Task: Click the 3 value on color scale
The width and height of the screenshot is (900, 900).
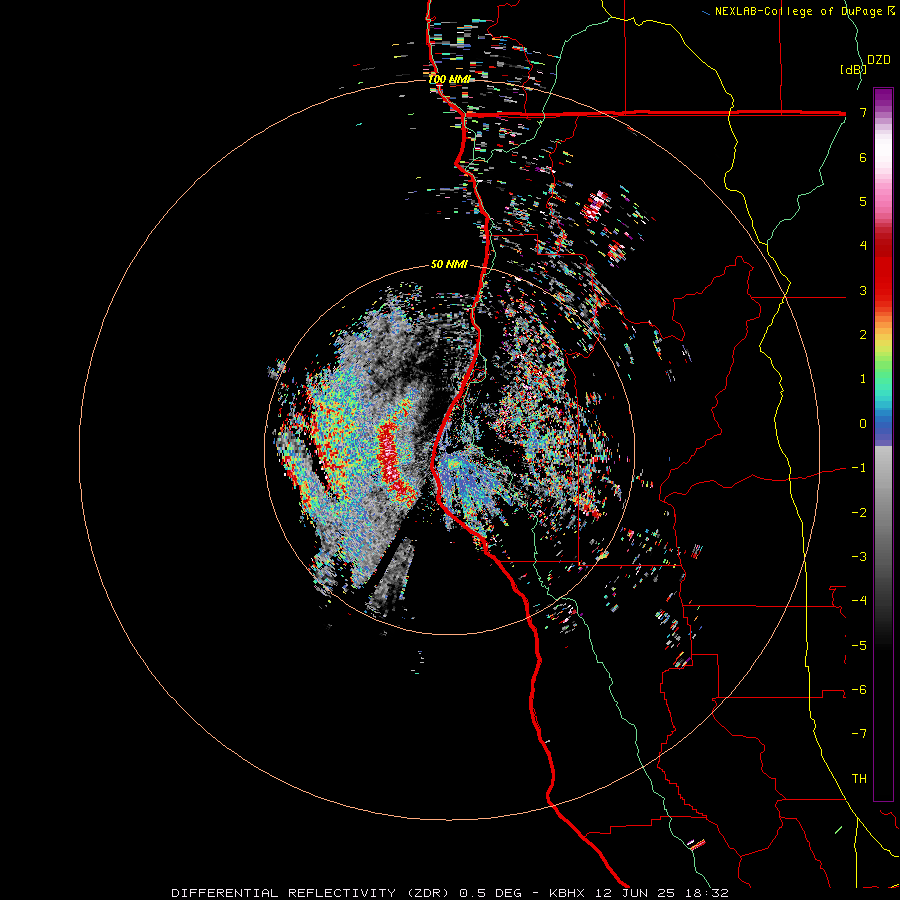Action: (863, 290)
